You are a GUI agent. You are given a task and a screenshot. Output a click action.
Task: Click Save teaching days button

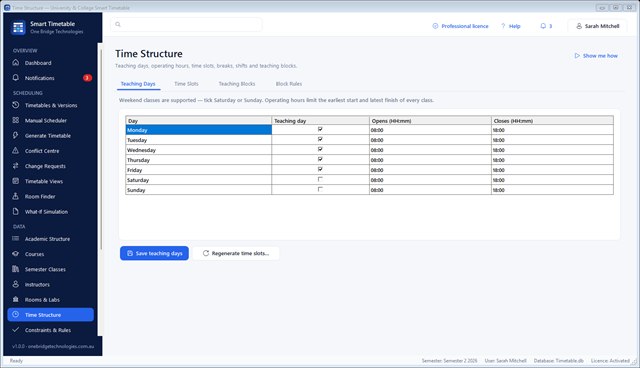tap(154, 253)
